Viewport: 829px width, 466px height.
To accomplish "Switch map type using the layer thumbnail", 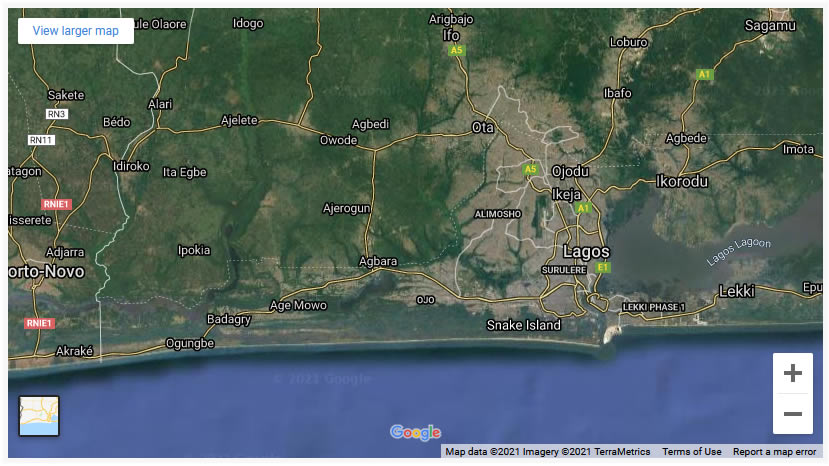I will [x=39, y=416].
